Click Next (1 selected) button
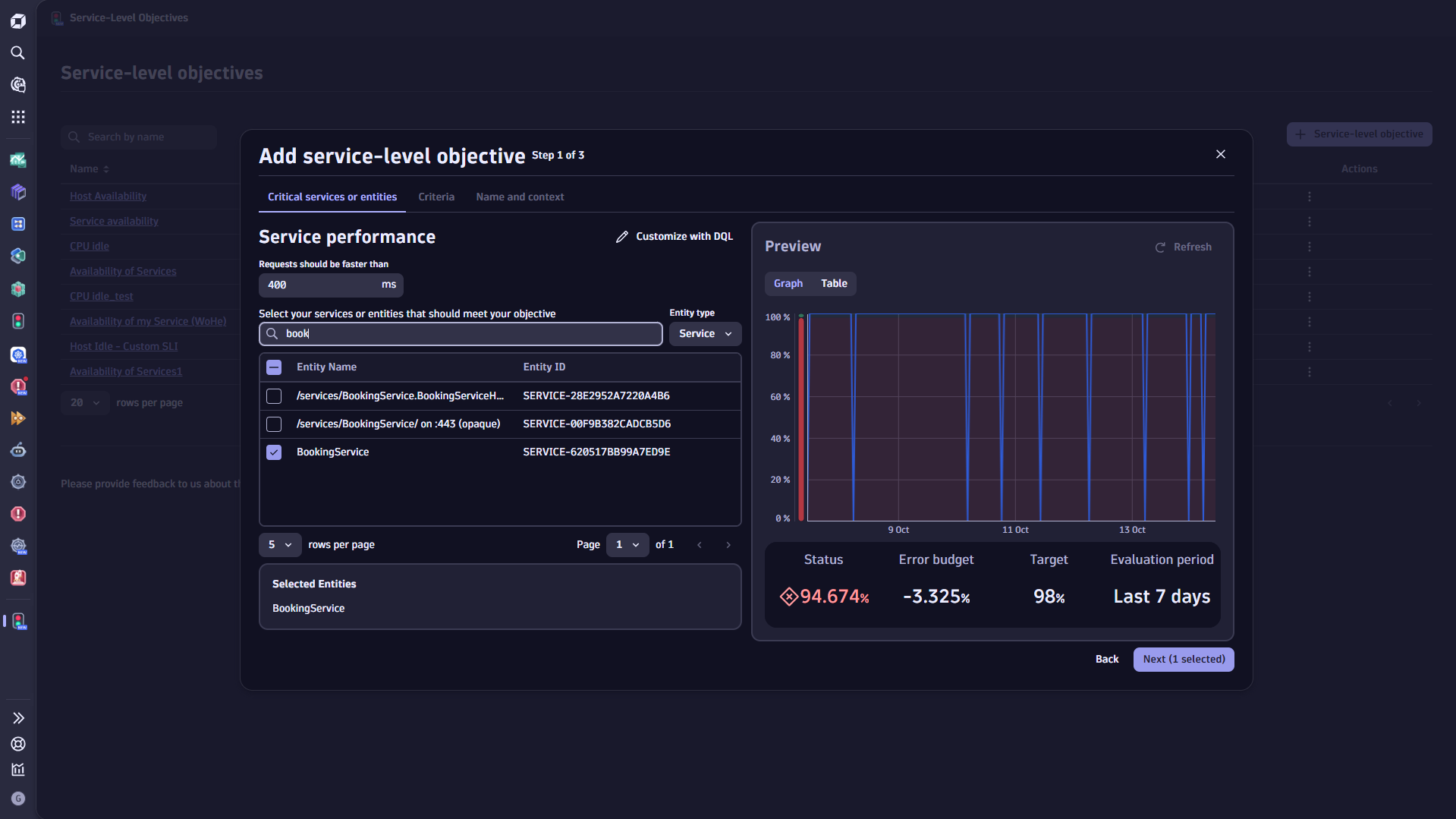Image resolution: width=1456 pixels, height=819 pixels. click(x=1183, y=659)
